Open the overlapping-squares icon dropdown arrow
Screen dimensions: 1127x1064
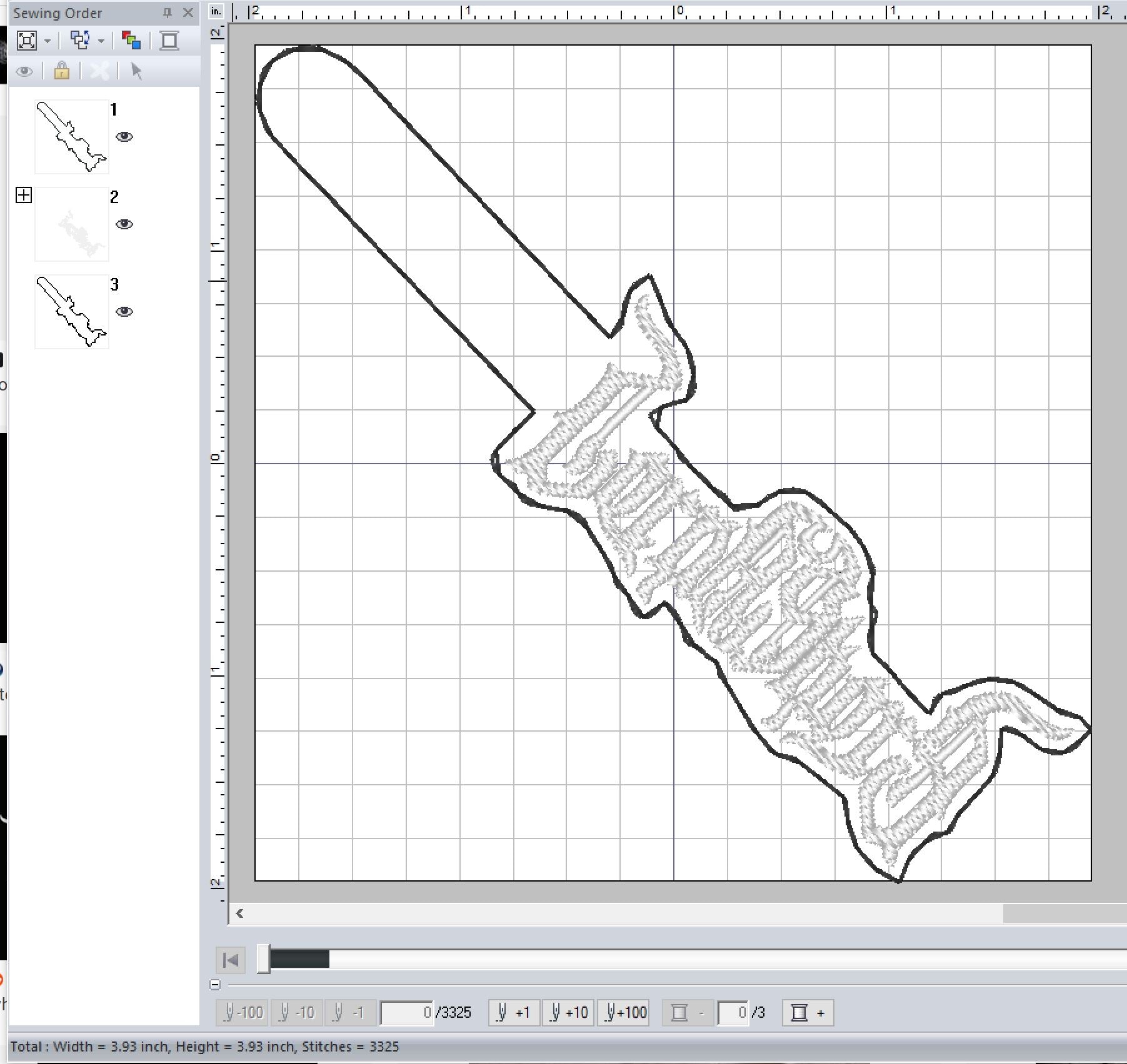(x=101, y=41)
